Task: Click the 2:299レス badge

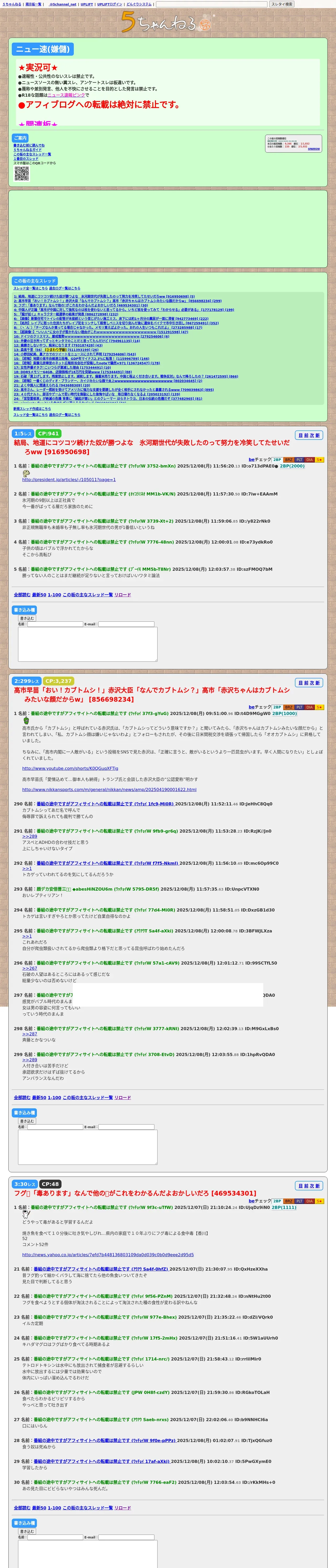Action: click(26, 681)
